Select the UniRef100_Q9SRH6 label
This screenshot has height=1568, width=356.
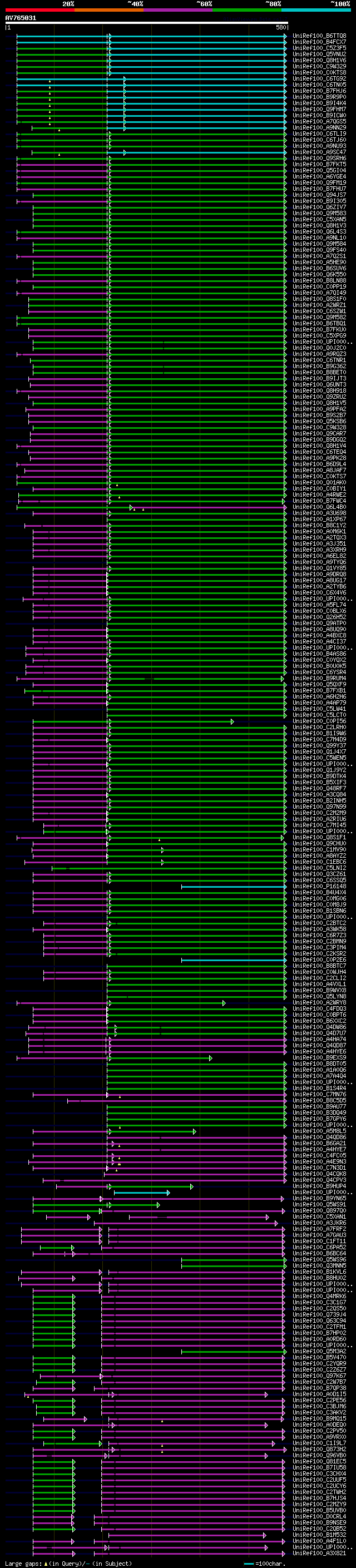(x=319, y=159)
